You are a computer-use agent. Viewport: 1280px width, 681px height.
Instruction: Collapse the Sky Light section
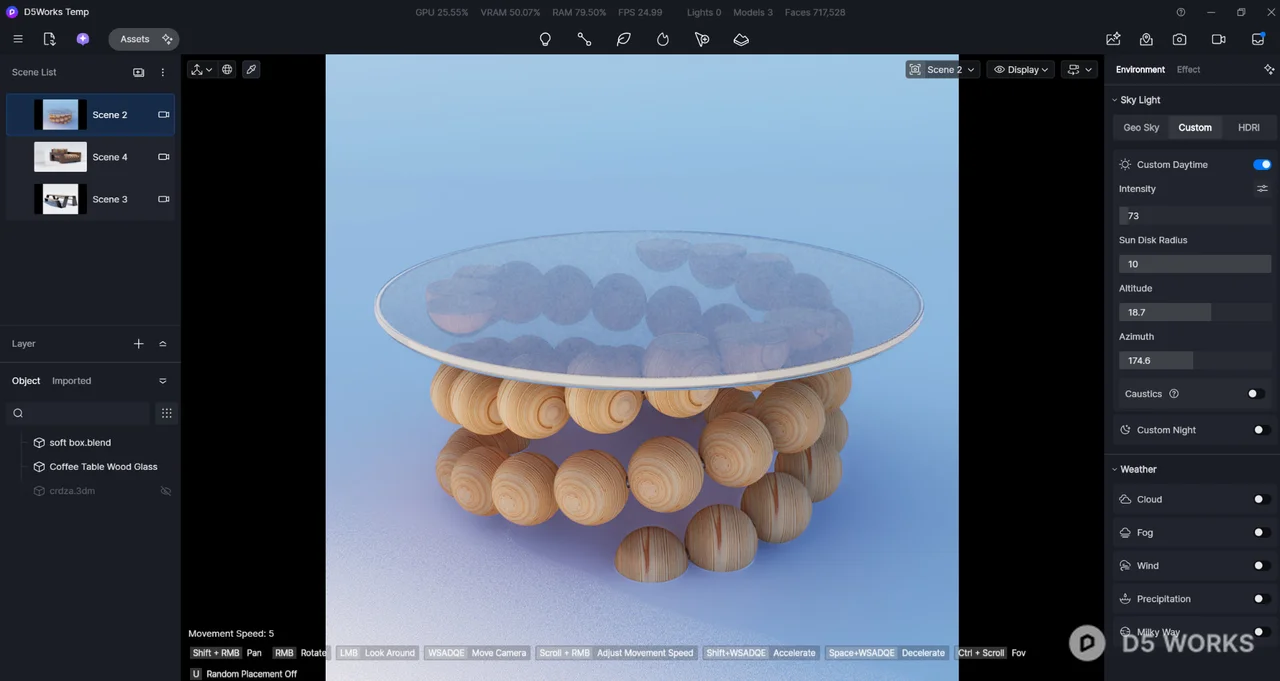(1114, 100)
